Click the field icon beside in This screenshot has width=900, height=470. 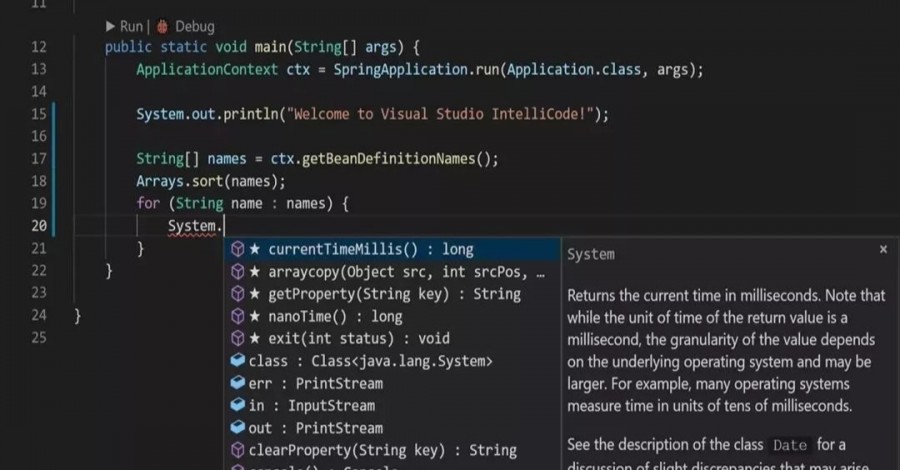click(238, 405)
